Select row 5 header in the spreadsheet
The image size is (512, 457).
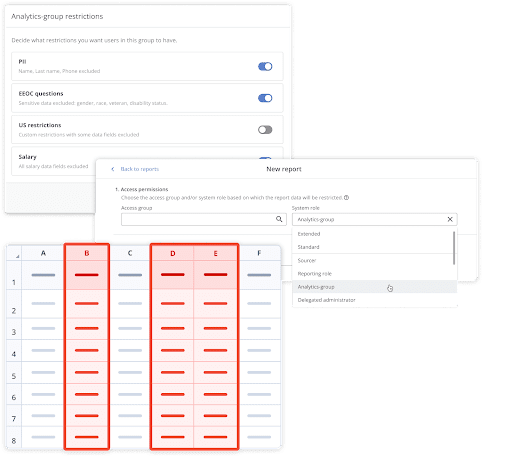[14, 372]
